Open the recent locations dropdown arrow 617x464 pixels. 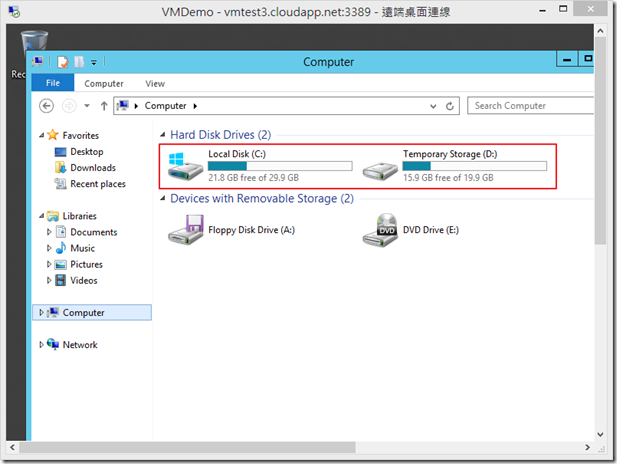coord(87,105)
